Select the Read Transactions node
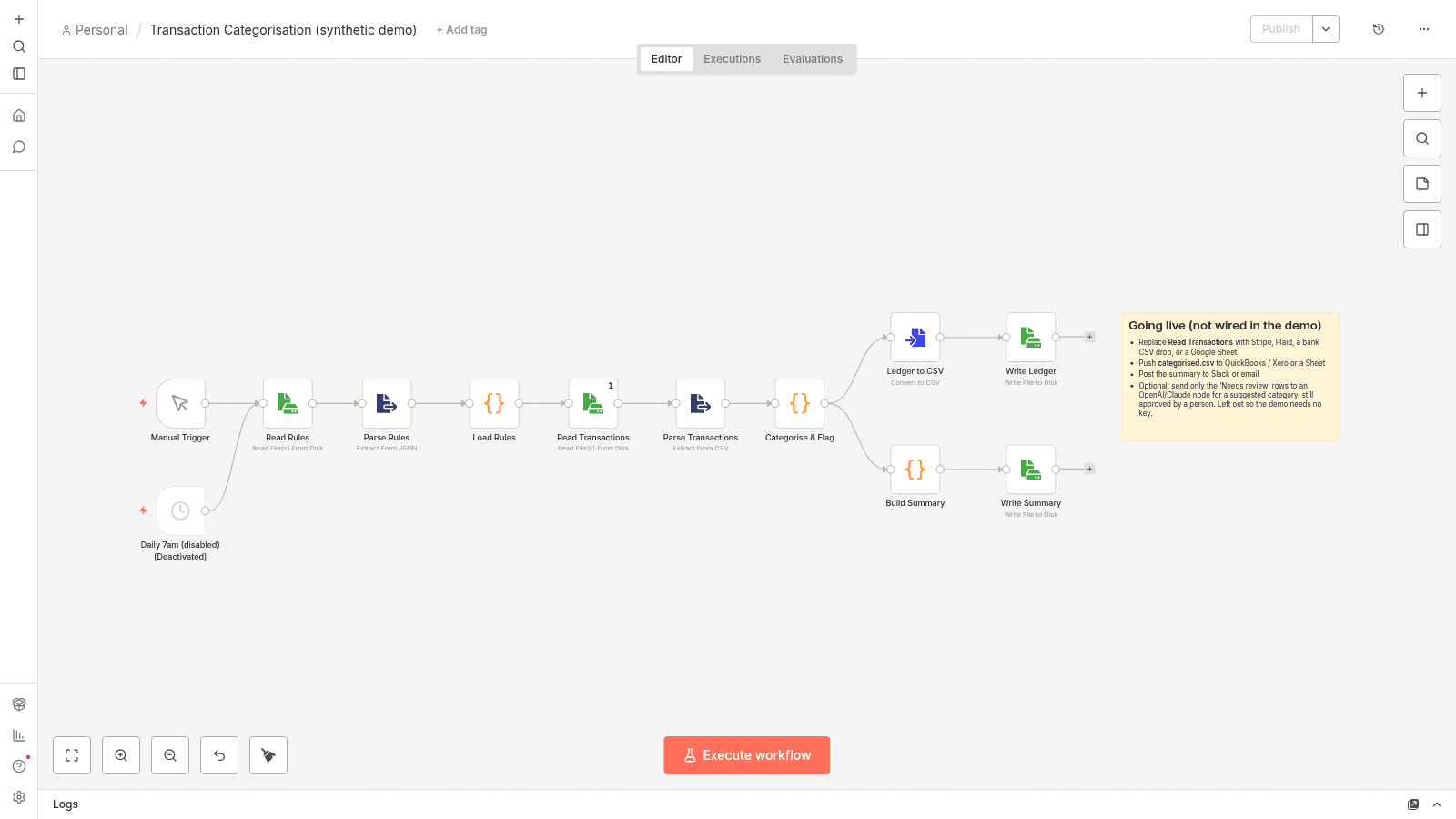The width and height of the screenshot is (1456, 819). [593, 403]
